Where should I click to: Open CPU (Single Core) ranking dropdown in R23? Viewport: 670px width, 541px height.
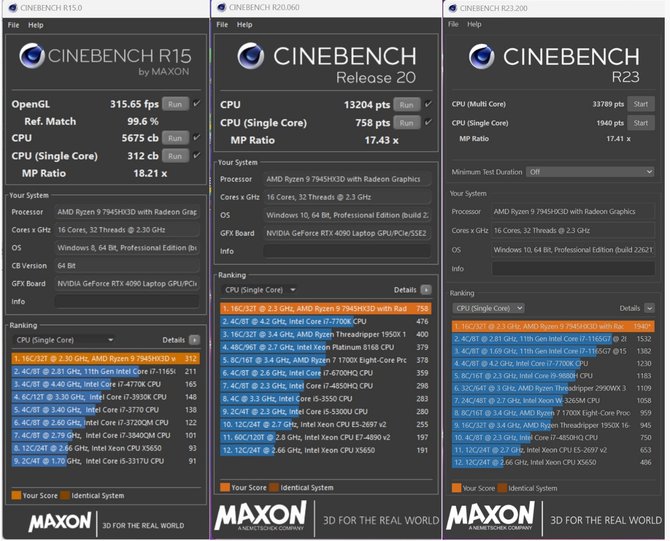click(x=488, y=308)
